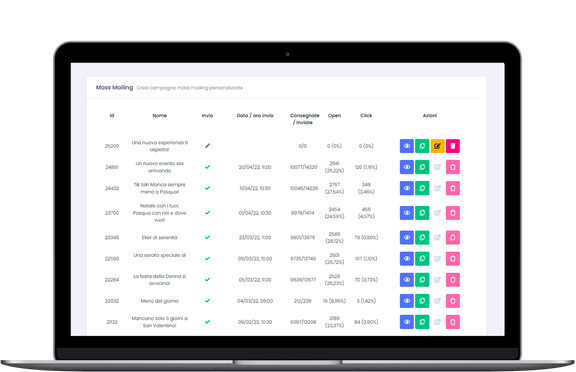Duplicate campaign 24861 with green copy icon
This screenshot has width=576, height=372.
click(422, 167)
